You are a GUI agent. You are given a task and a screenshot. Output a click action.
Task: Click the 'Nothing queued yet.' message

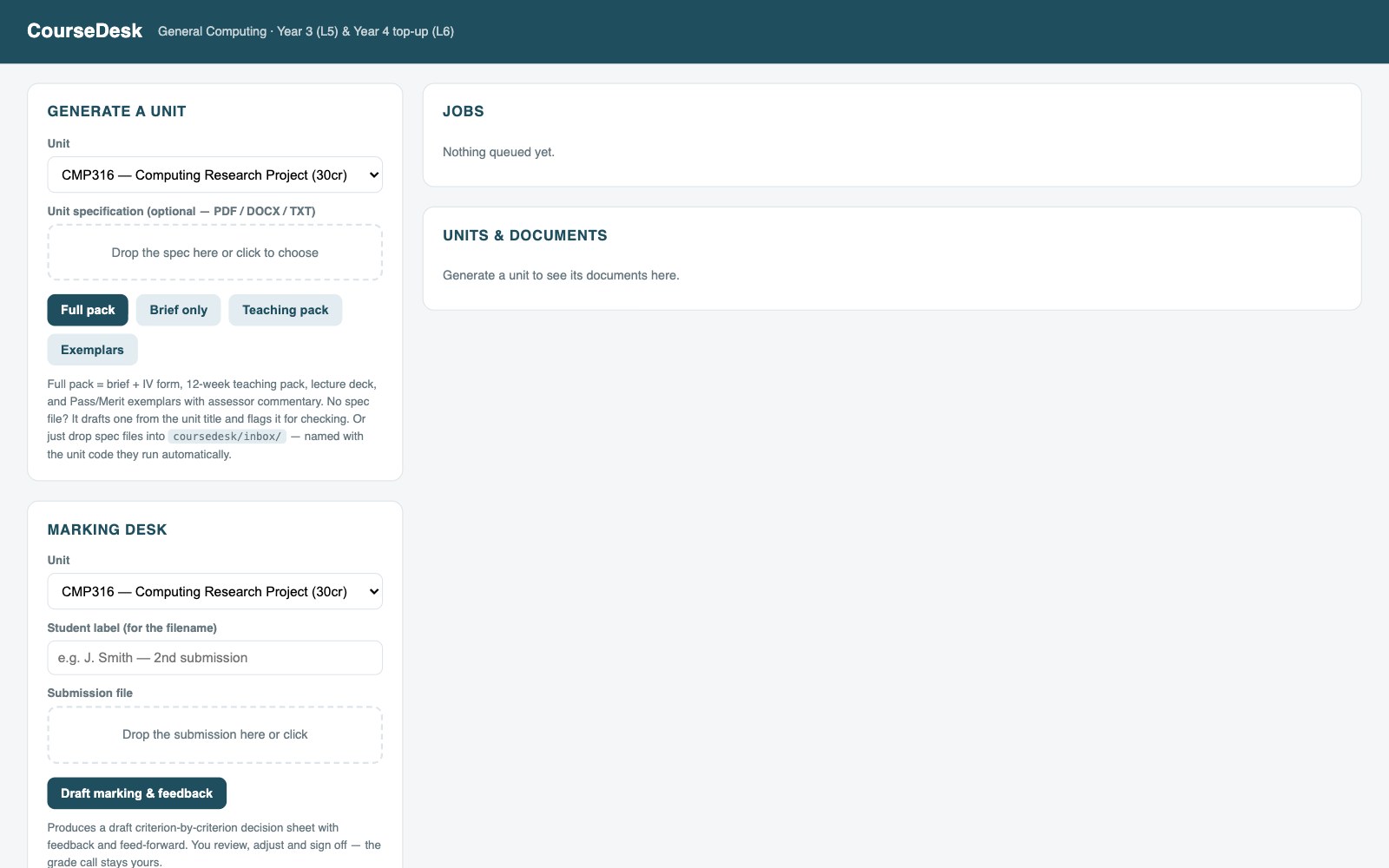point(498,152)
